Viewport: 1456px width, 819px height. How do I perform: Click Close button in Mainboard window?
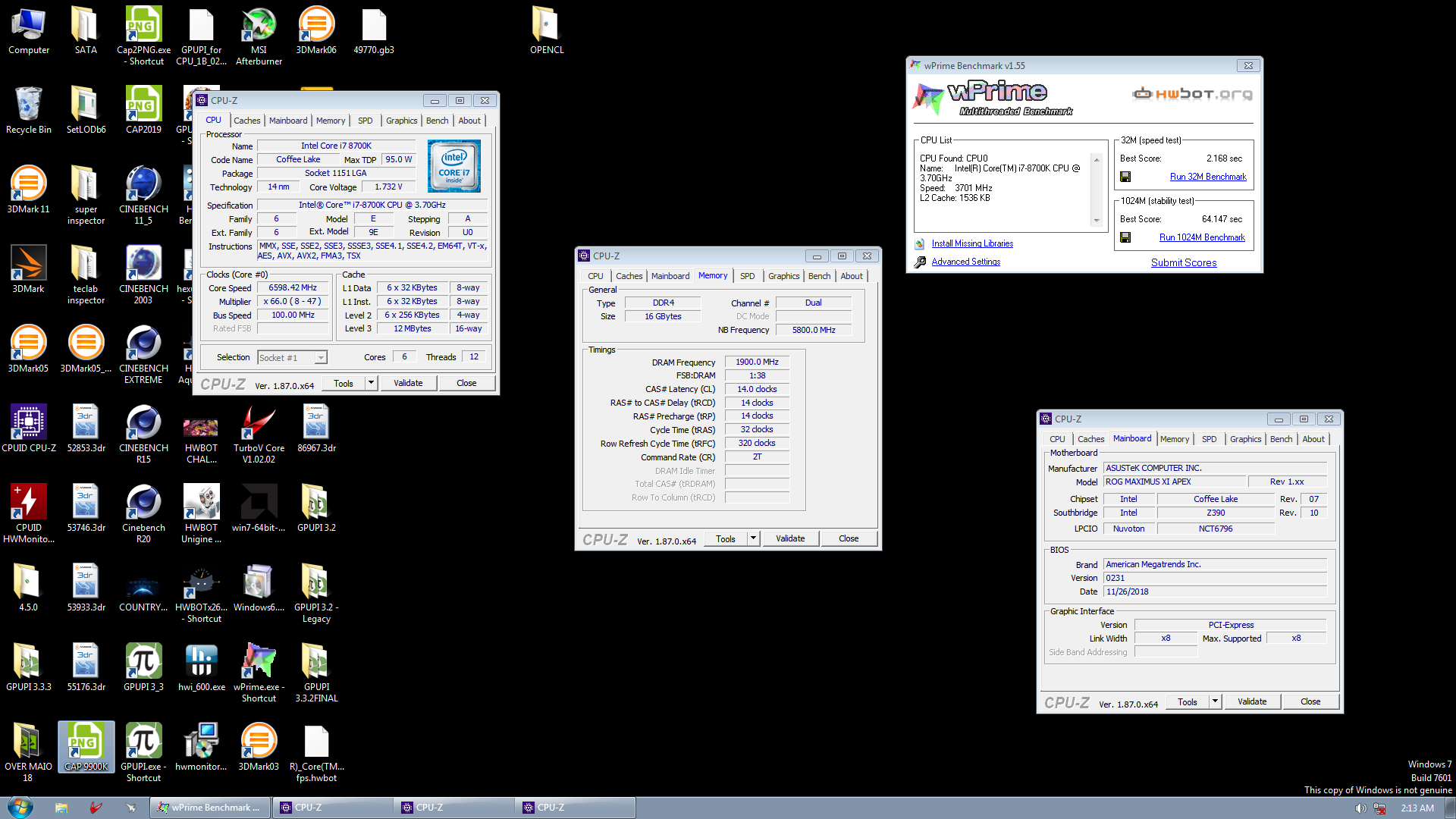coord(1310,701)
